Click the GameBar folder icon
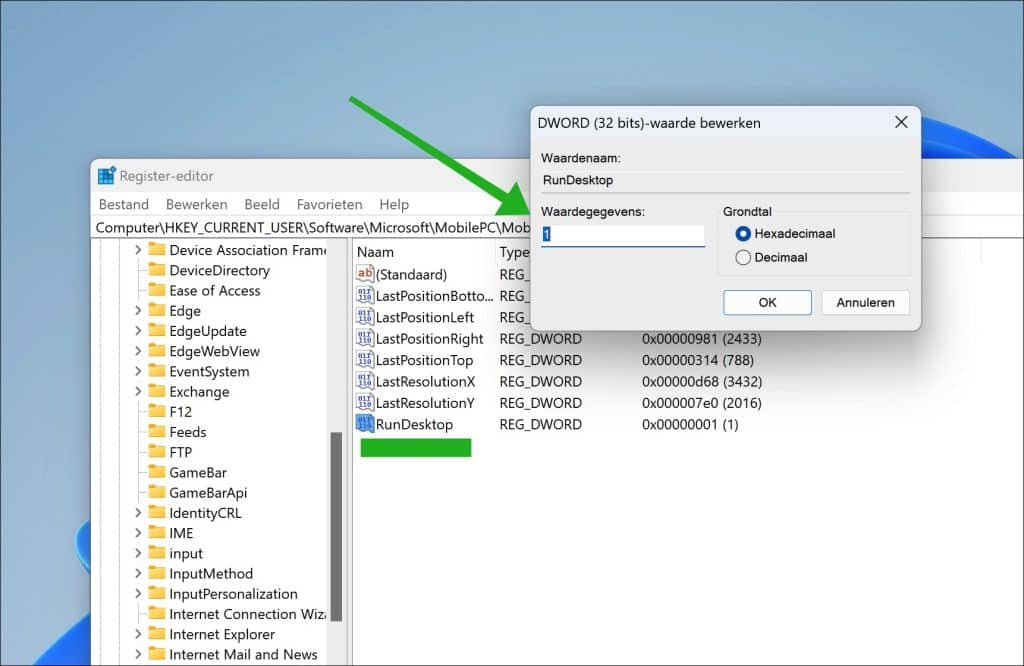Image resolution: width=1024 pixels, height=666 pixels. pos(157,472)
